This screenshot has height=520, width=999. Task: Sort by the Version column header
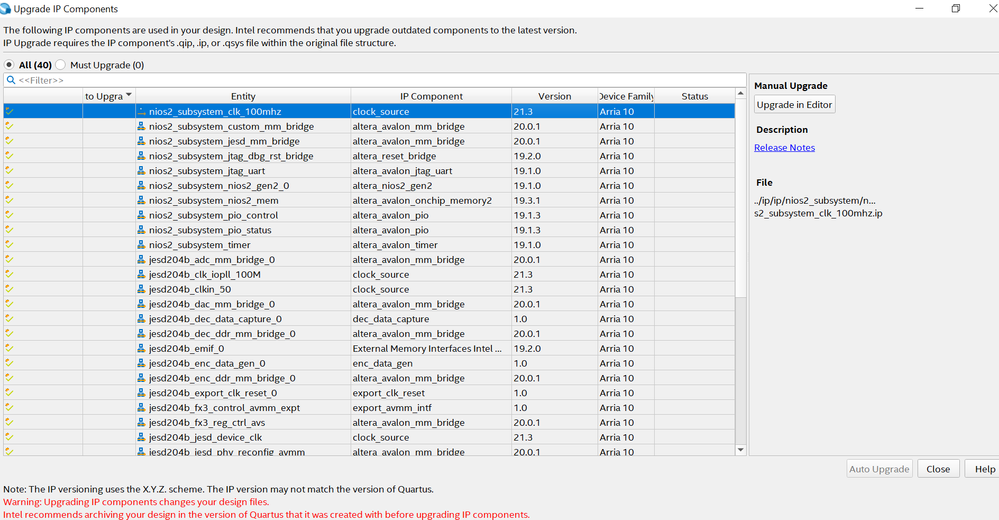pos(554,96)
